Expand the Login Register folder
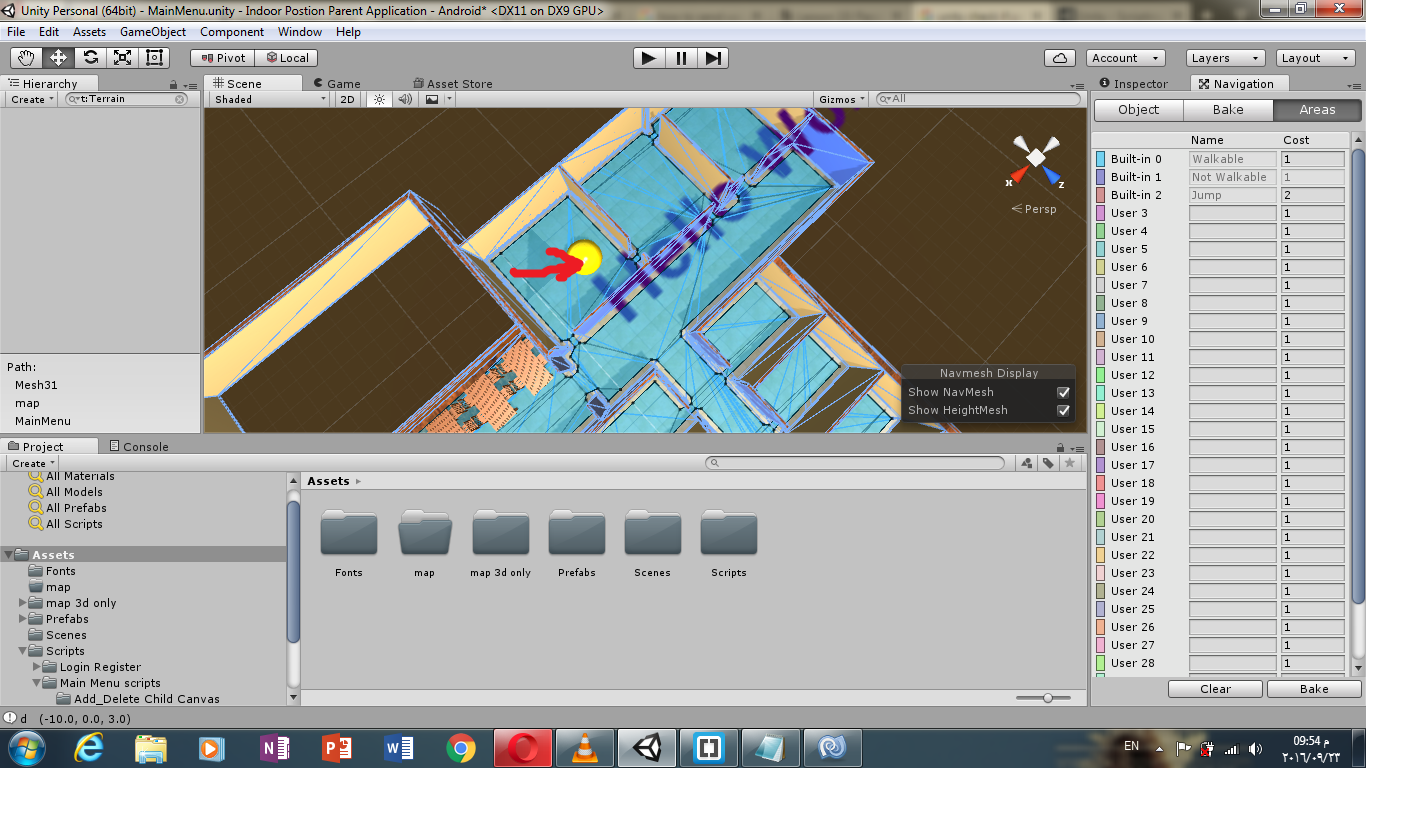The height and width of the screenshot is (840, 1416). [x=37, y=667]
